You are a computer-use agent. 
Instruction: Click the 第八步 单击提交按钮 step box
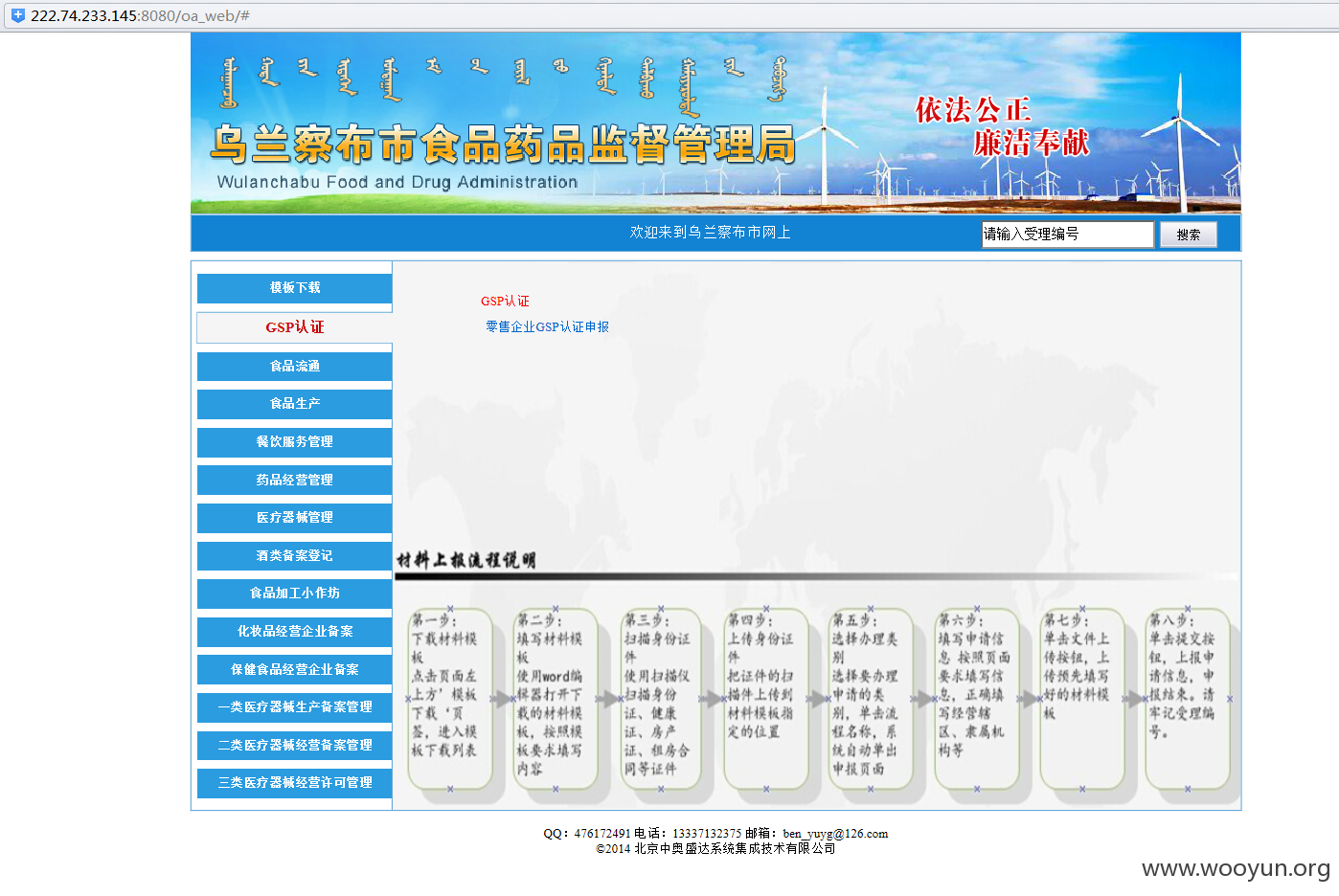point(1188,700)
